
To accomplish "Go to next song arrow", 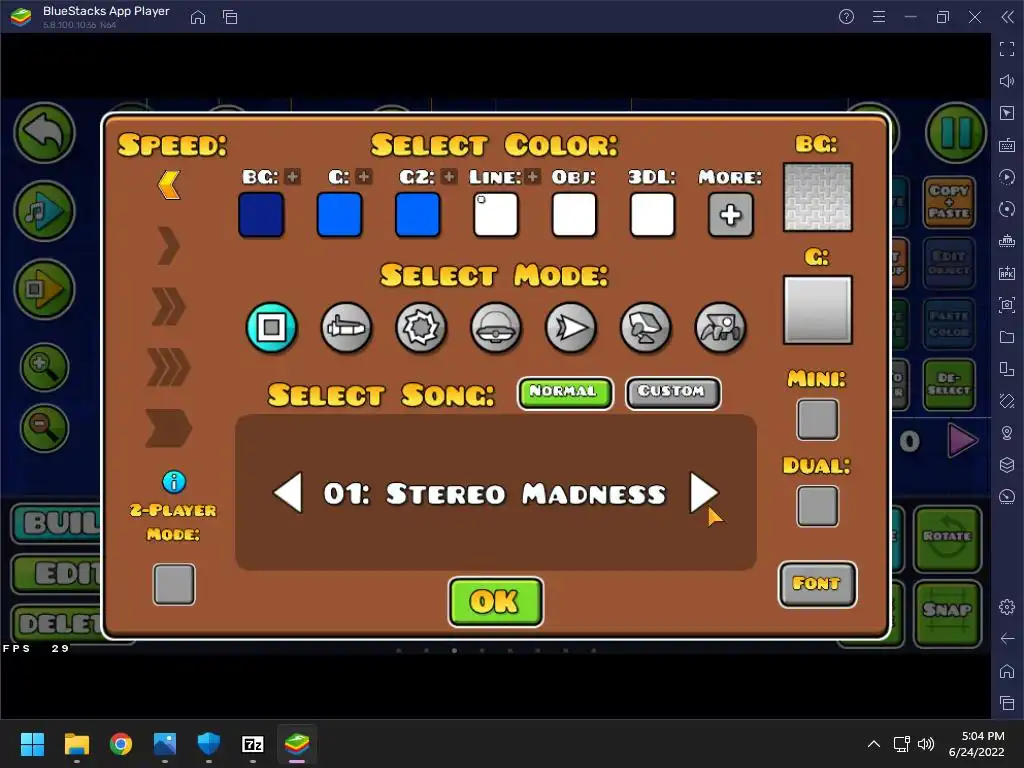I will pyautogui.click(x=704, y=492).
